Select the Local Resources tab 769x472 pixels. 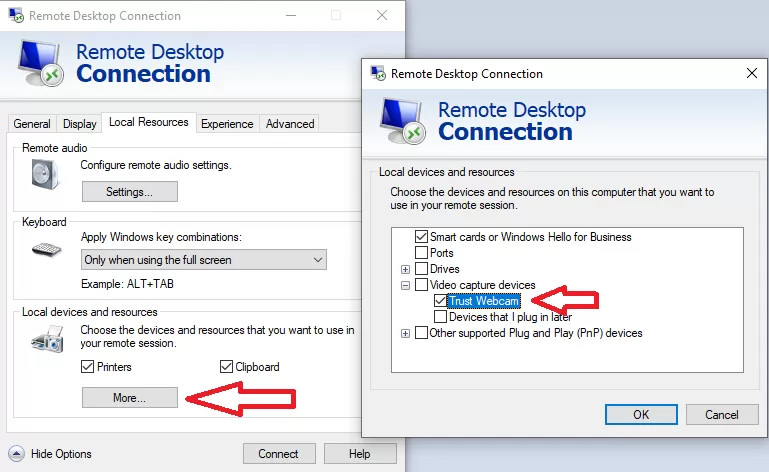(149, 122)
